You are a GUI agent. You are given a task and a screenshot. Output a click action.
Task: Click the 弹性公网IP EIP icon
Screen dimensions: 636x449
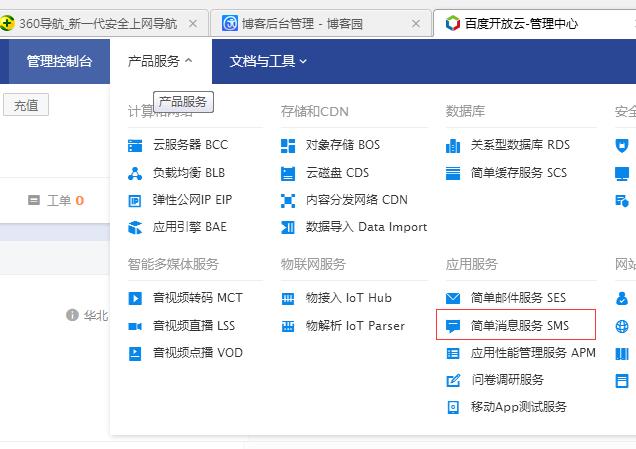135,201
